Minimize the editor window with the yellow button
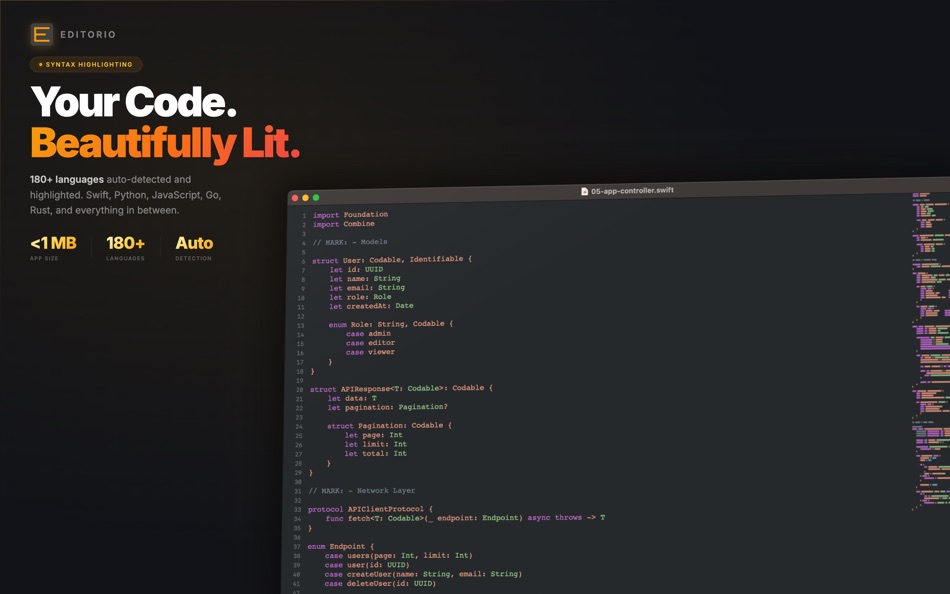This screenshot has width=950, height=594. click(x=305, y=198)
